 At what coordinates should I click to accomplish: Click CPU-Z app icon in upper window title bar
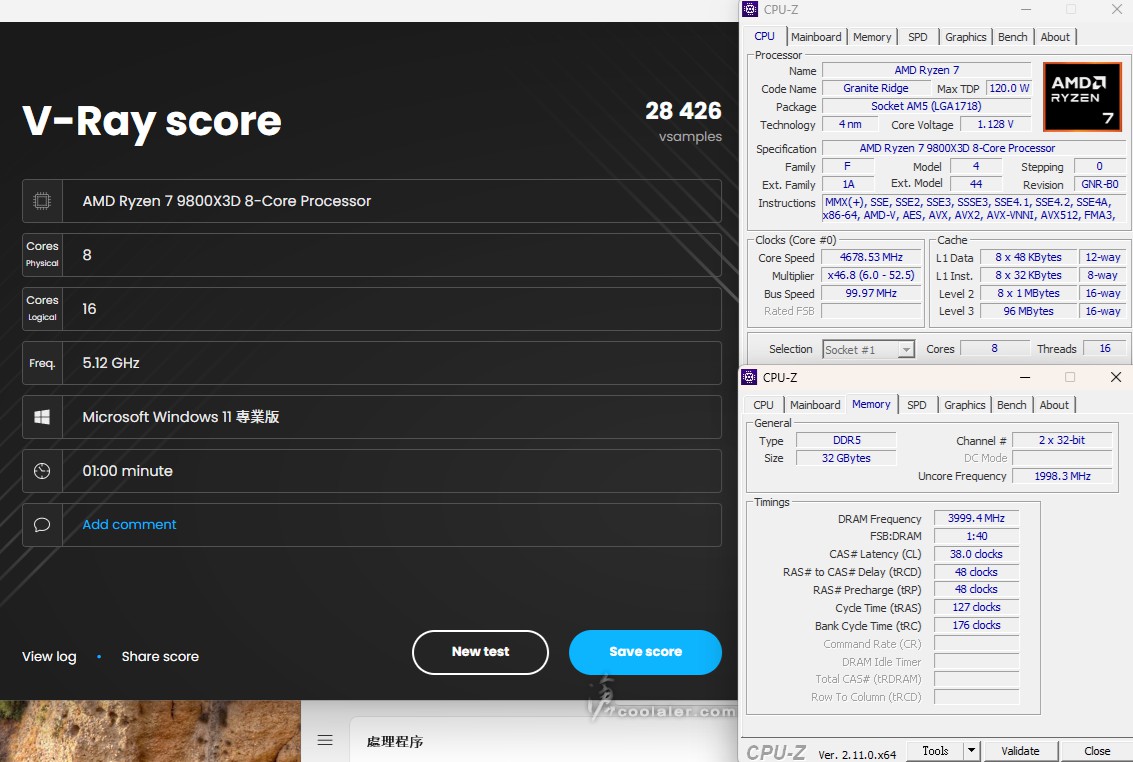point(750,9)
